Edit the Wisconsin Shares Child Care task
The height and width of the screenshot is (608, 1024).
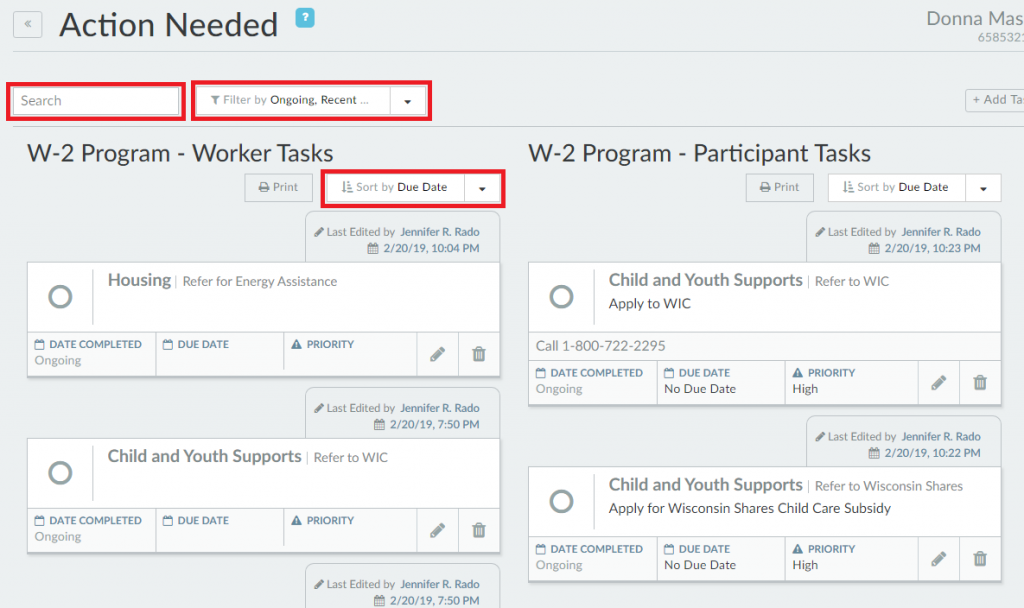click(938, 558)
